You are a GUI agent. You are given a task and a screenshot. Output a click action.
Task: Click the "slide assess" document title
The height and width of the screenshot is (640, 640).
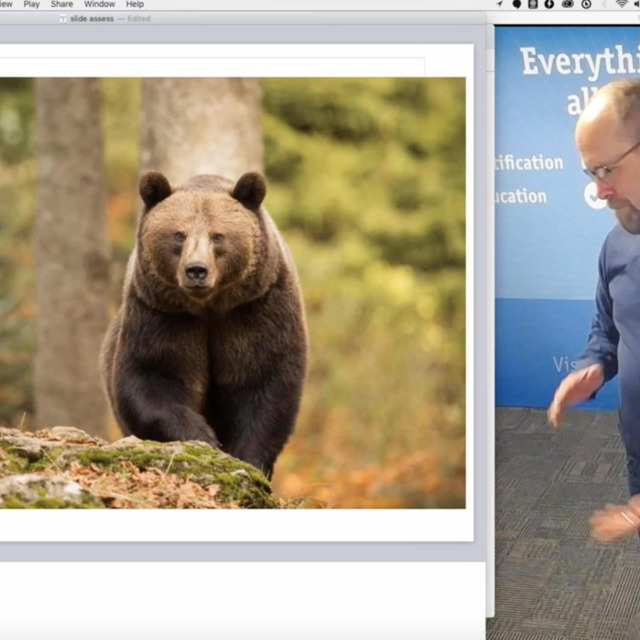point(92,18)
